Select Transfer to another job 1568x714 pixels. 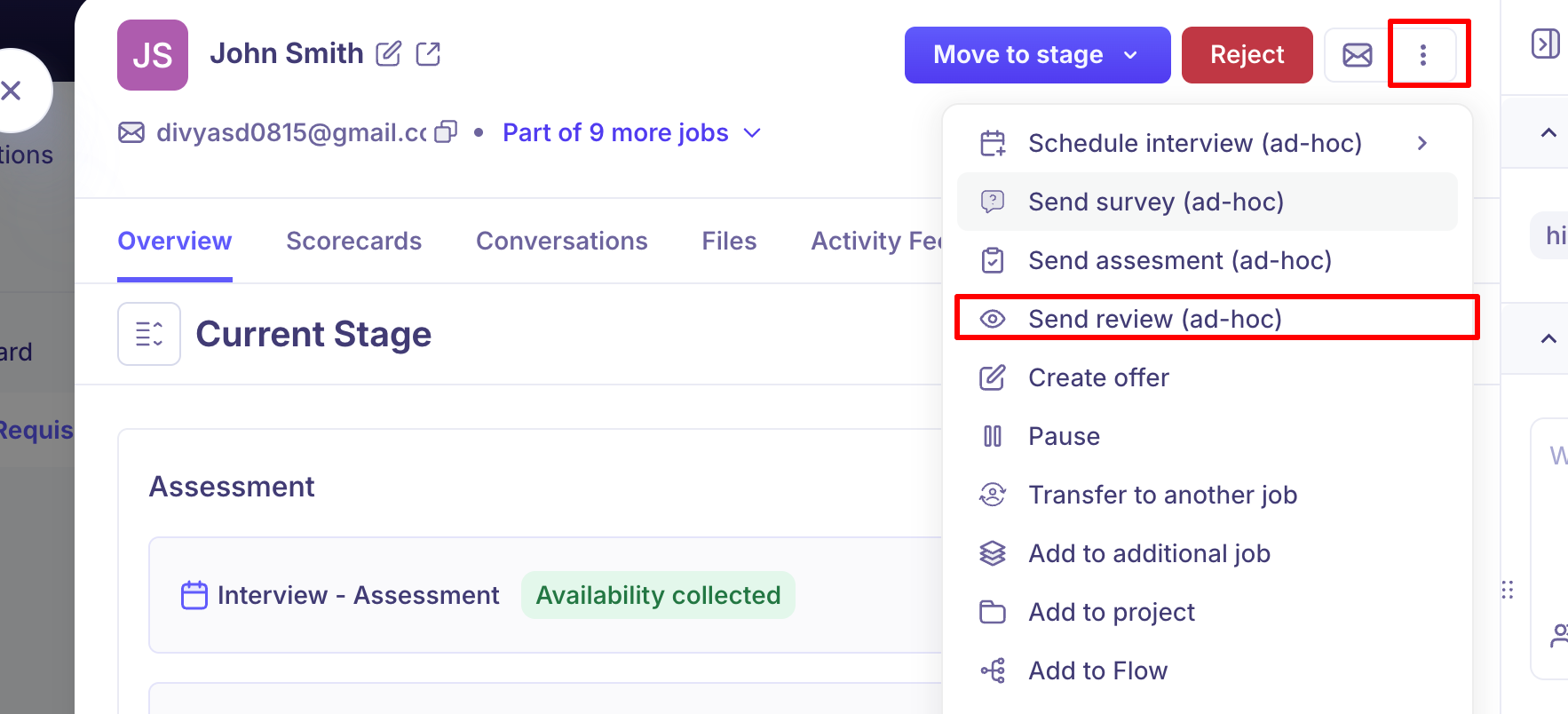[1162, 495]
